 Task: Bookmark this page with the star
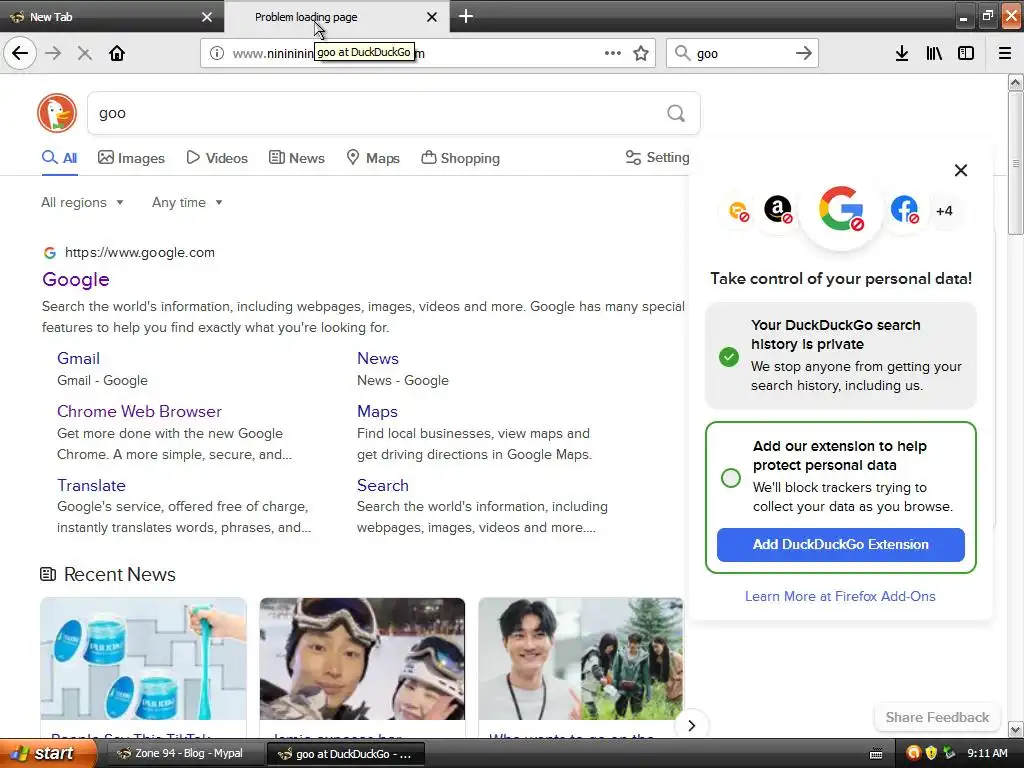point(641,53)
